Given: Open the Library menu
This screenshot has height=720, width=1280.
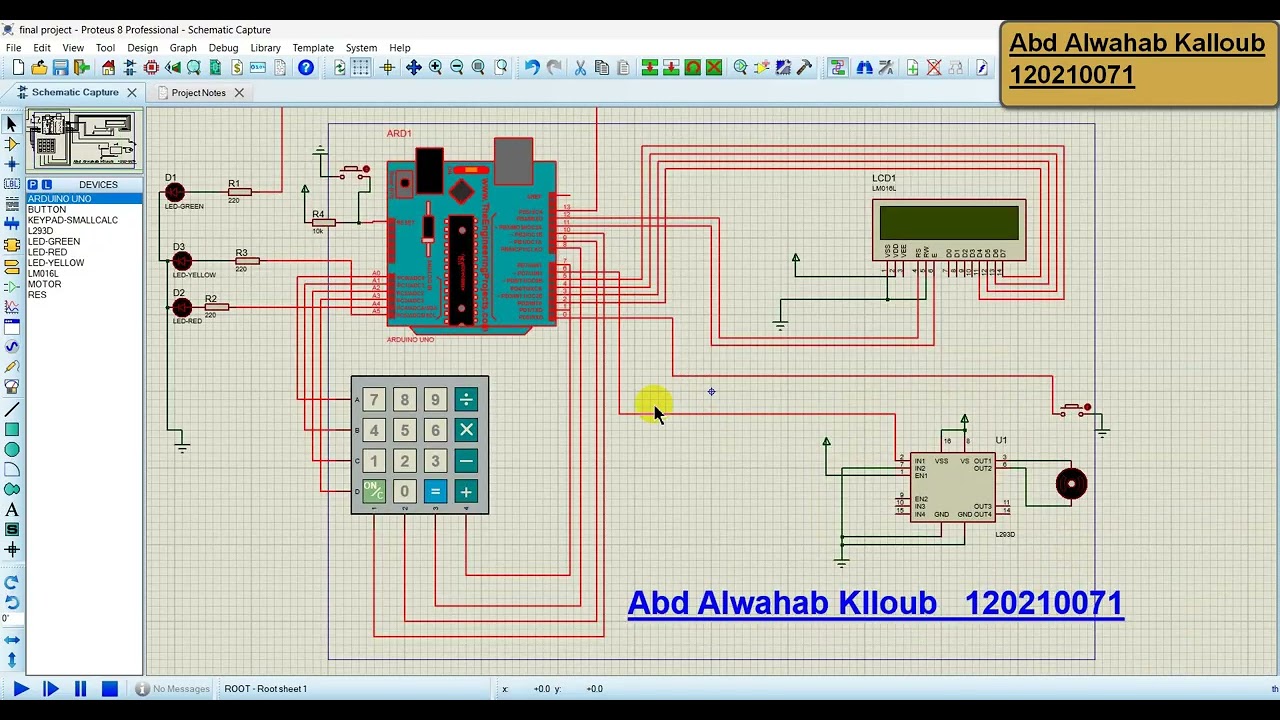Looking at the screenshot, I should coord(265,48).
